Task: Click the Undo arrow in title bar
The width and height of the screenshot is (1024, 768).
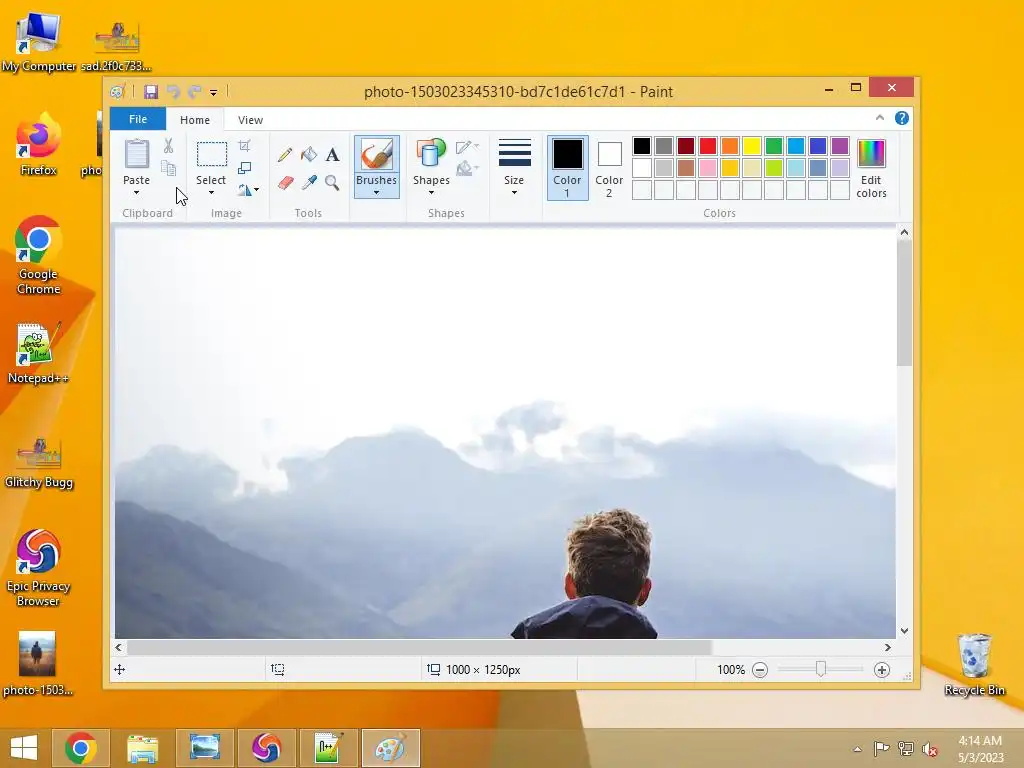Action: pos(173,92)
